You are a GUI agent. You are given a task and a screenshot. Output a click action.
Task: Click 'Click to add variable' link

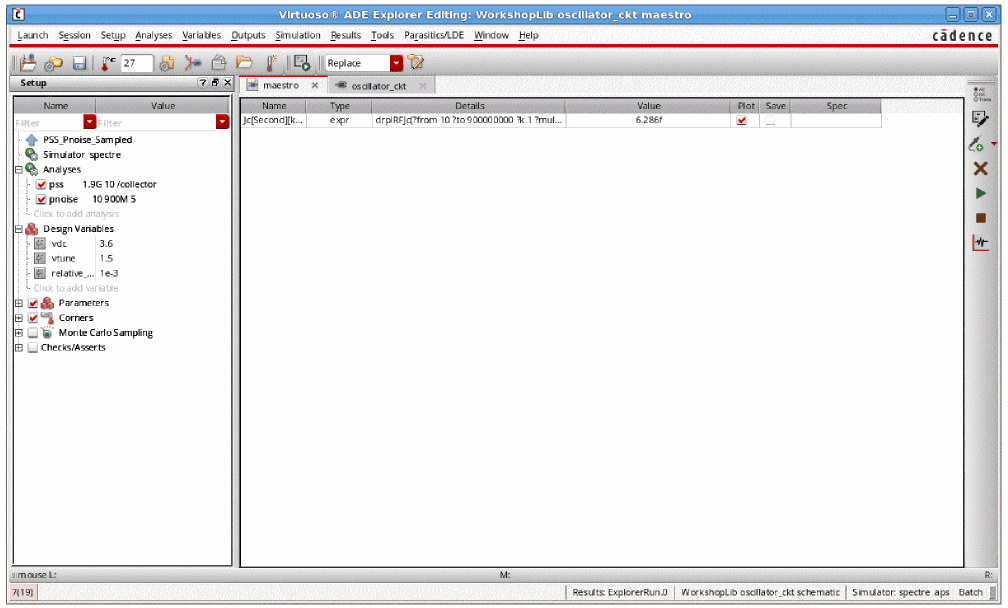click(x=76, y=288)
